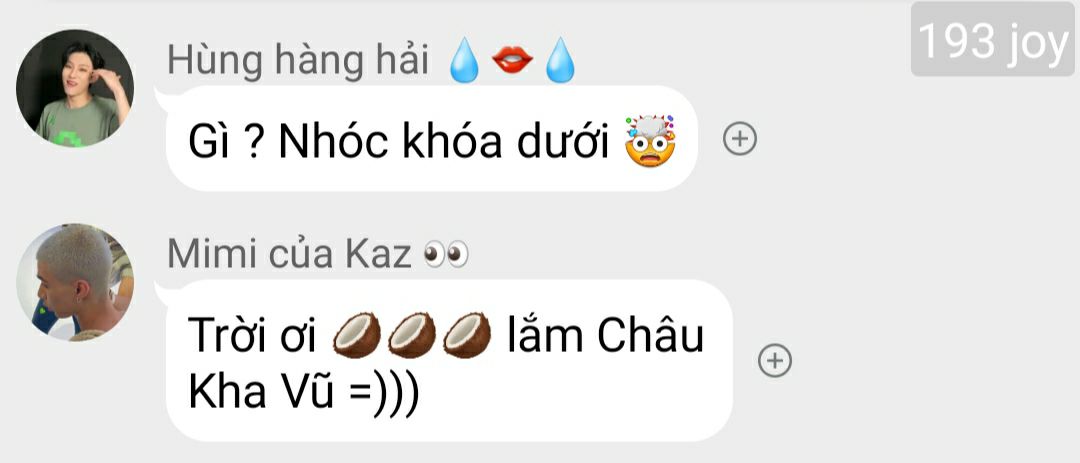Viewport: 1080px width, 463px height.
Task: Click the lips emoji beside Hùng hàng hải
Action: click(x=512, y=61)
